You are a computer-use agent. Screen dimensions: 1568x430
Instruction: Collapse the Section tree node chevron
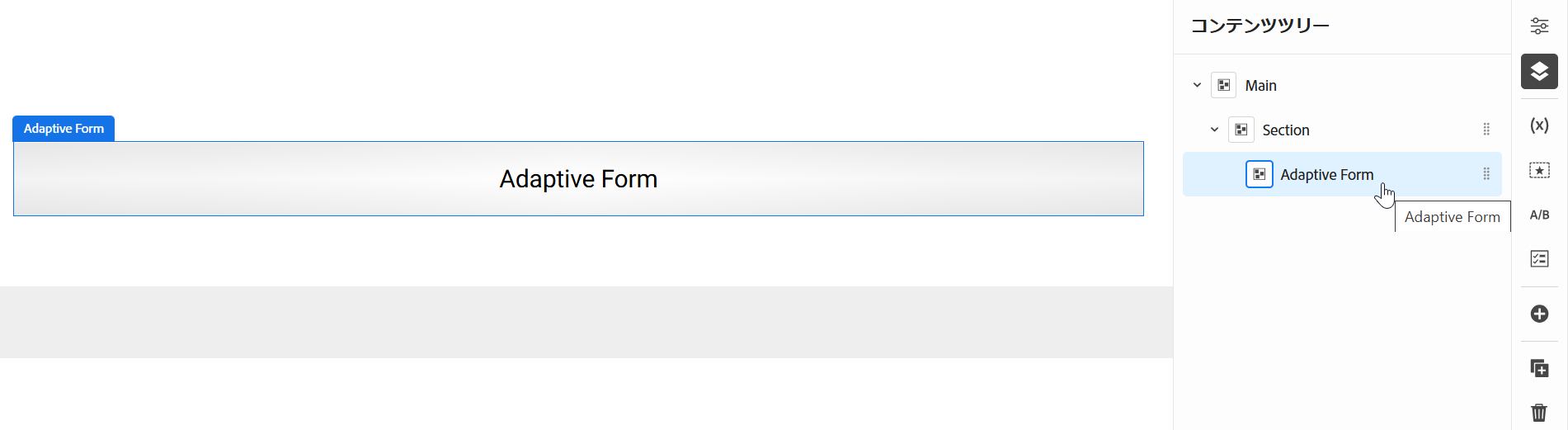coord(1214,130)
